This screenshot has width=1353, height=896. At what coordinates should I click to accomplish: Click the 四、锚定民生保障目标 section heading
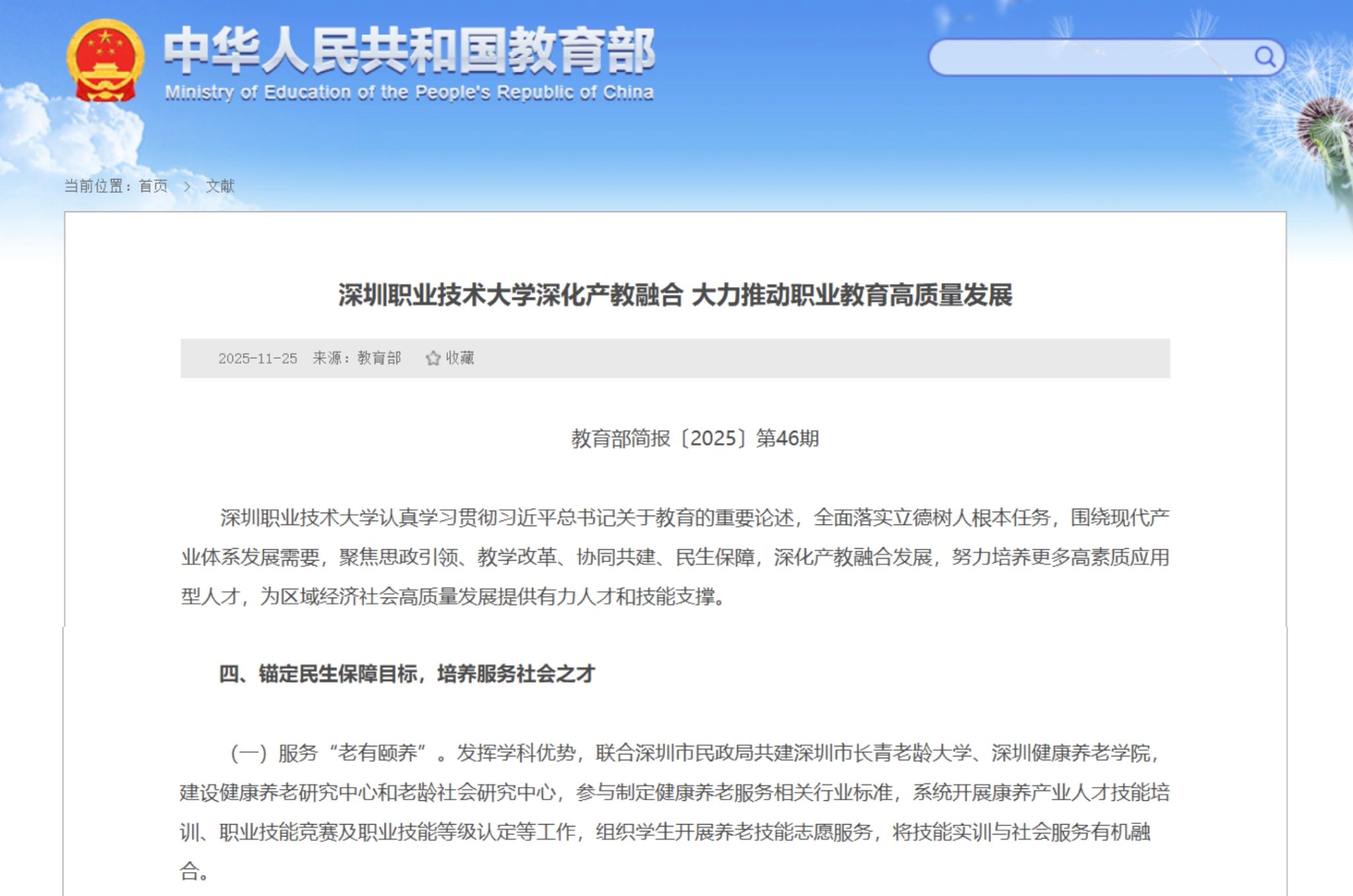[407, 674]
